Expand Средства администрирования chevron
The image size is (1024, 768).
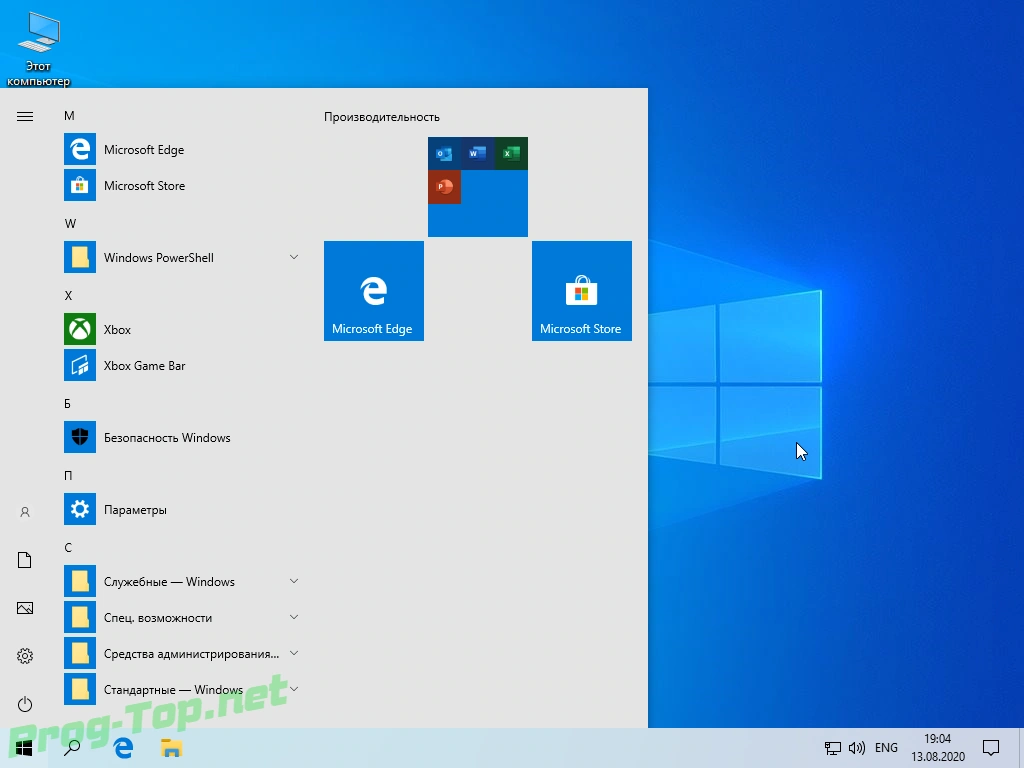pos(294,652)
